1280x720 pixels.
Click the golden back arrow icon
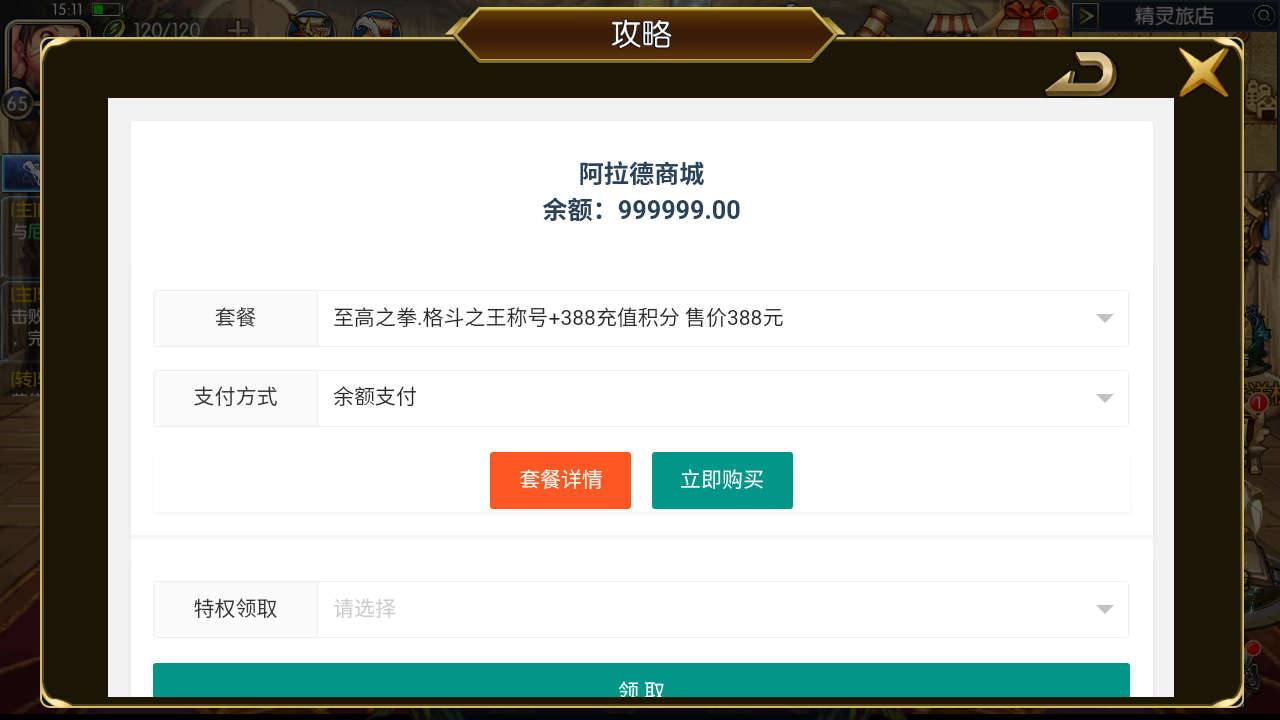1081,74
